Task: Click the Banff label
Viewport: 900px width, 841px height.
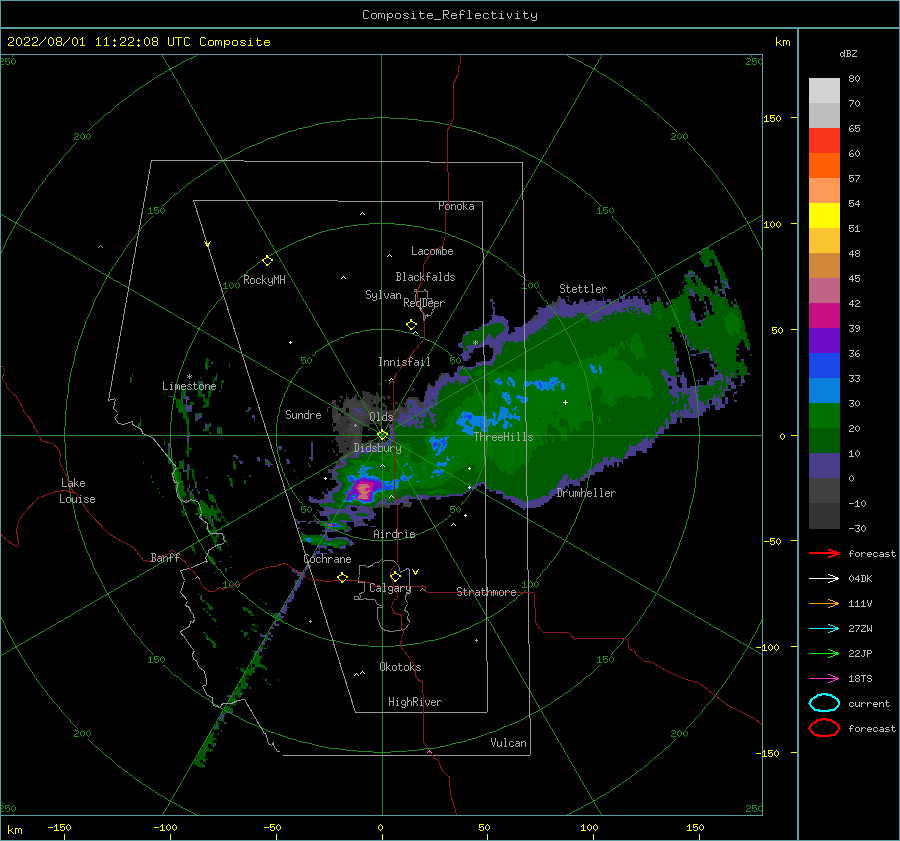Action: (x=165, y=557)
